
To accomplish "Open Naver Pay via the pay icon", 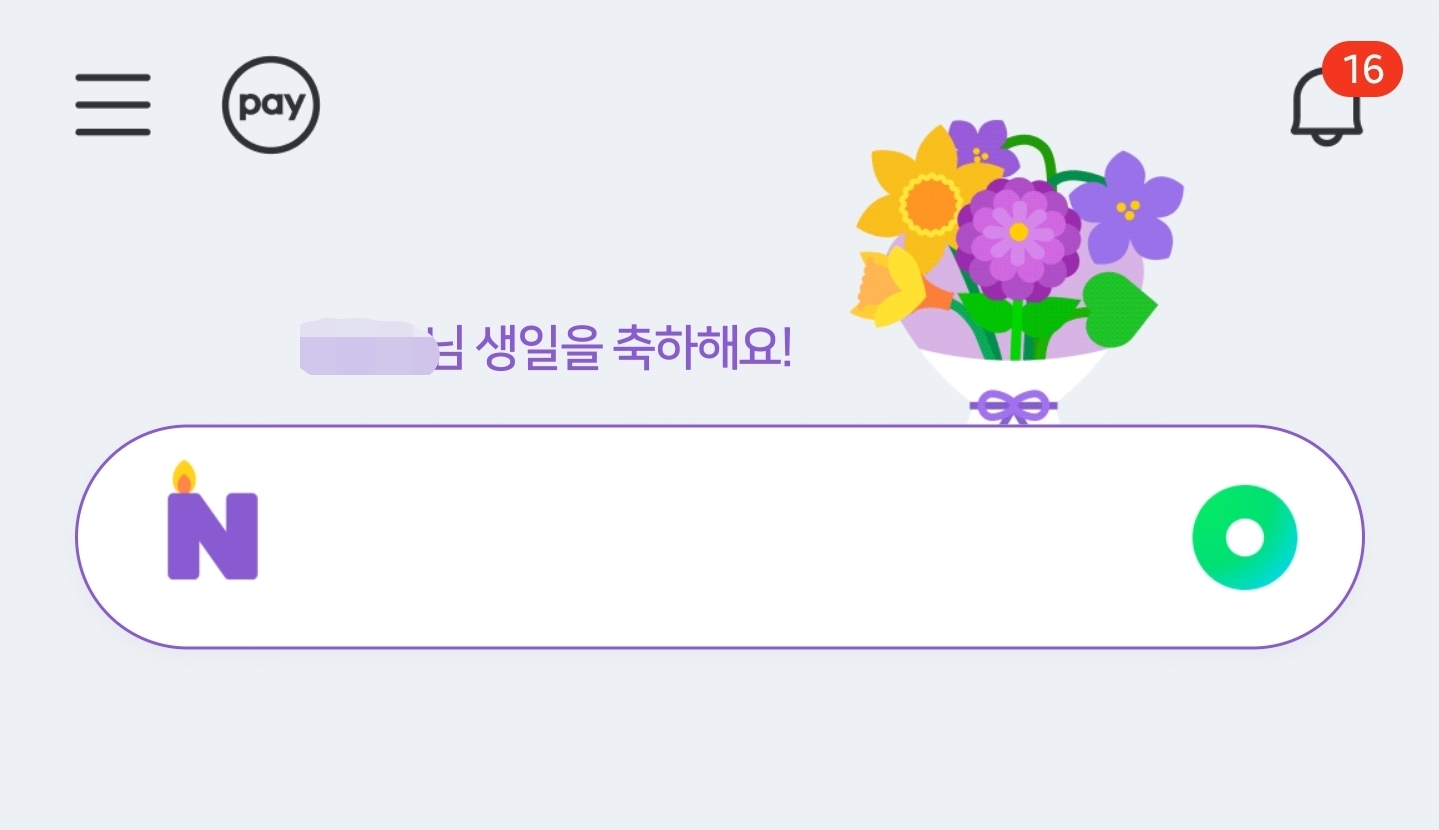I will coord(270,104).
